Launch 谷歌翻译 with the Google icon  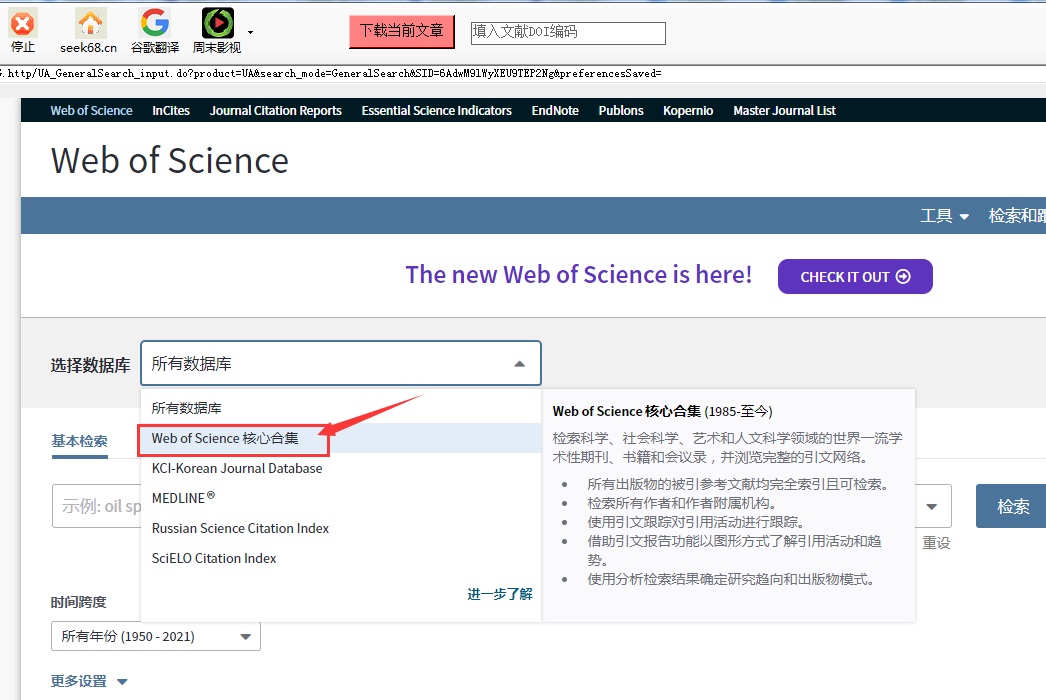154,22
